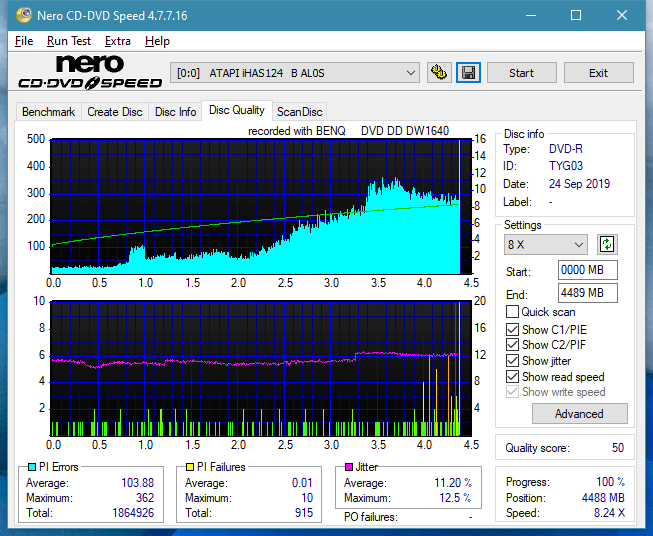Switch to the Create Disc tab
Screen dimensions: 653x536
115,112
